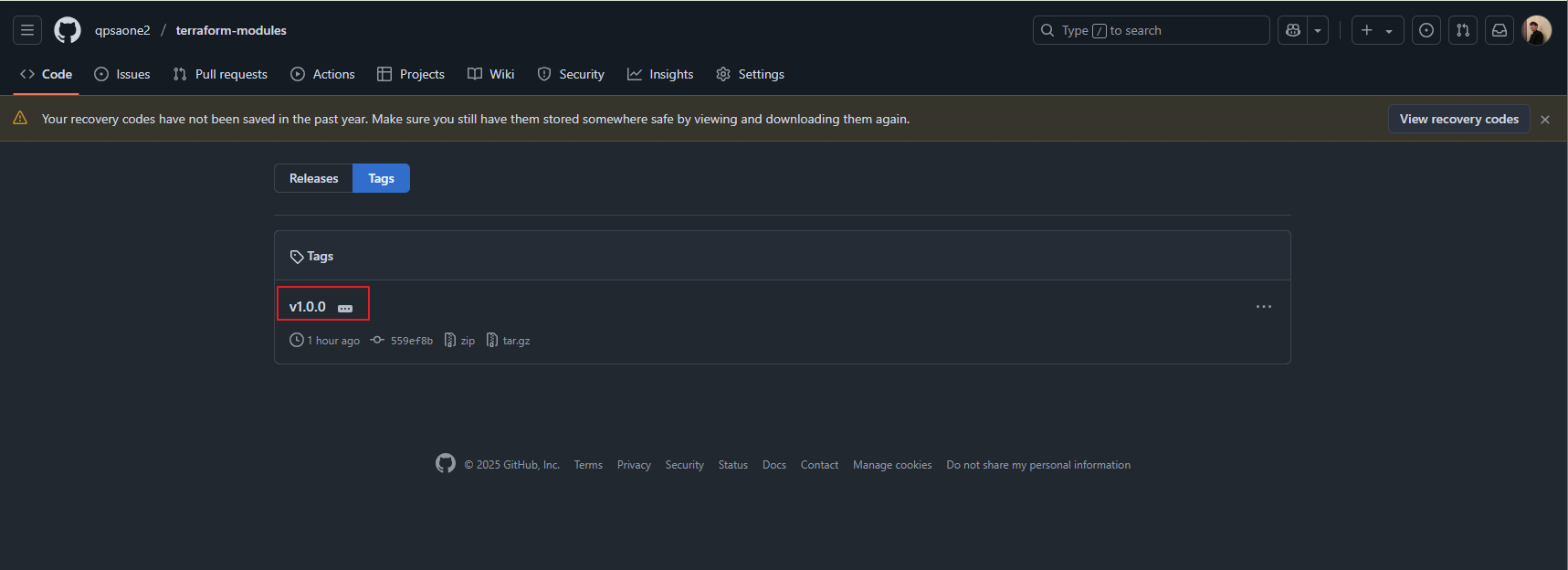
Task: Open the Status footer link
Action: [x=732, y=465]
